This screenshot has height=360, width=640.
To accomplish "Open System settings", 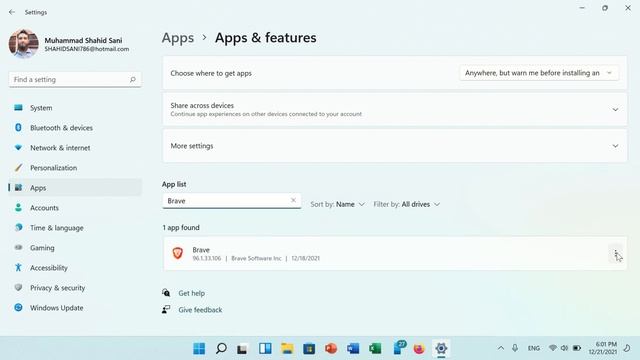I will point(75,108).
